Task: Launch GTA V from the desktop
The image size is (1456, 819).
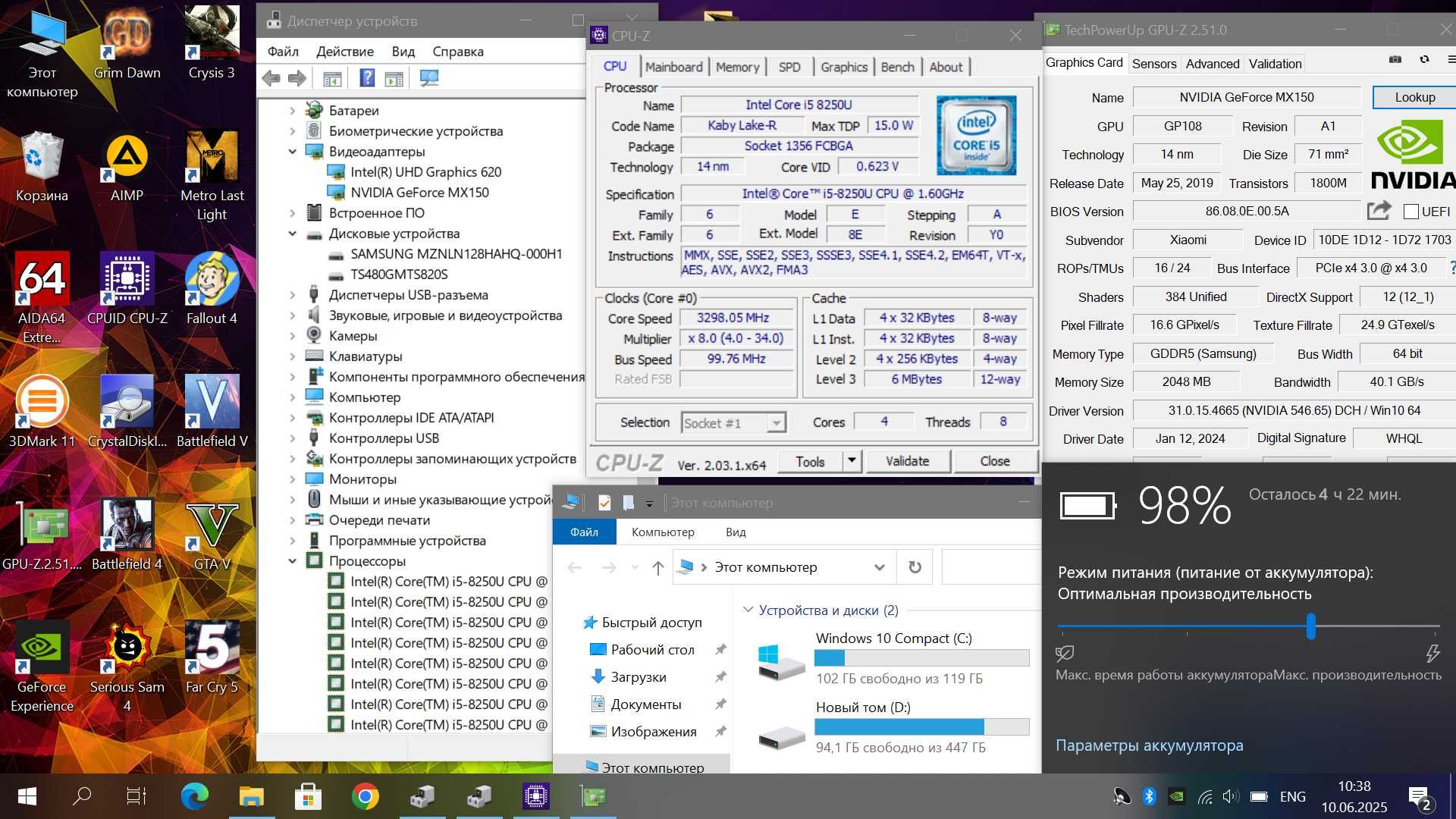Action: pyautogui.click(x=212, y=535)
